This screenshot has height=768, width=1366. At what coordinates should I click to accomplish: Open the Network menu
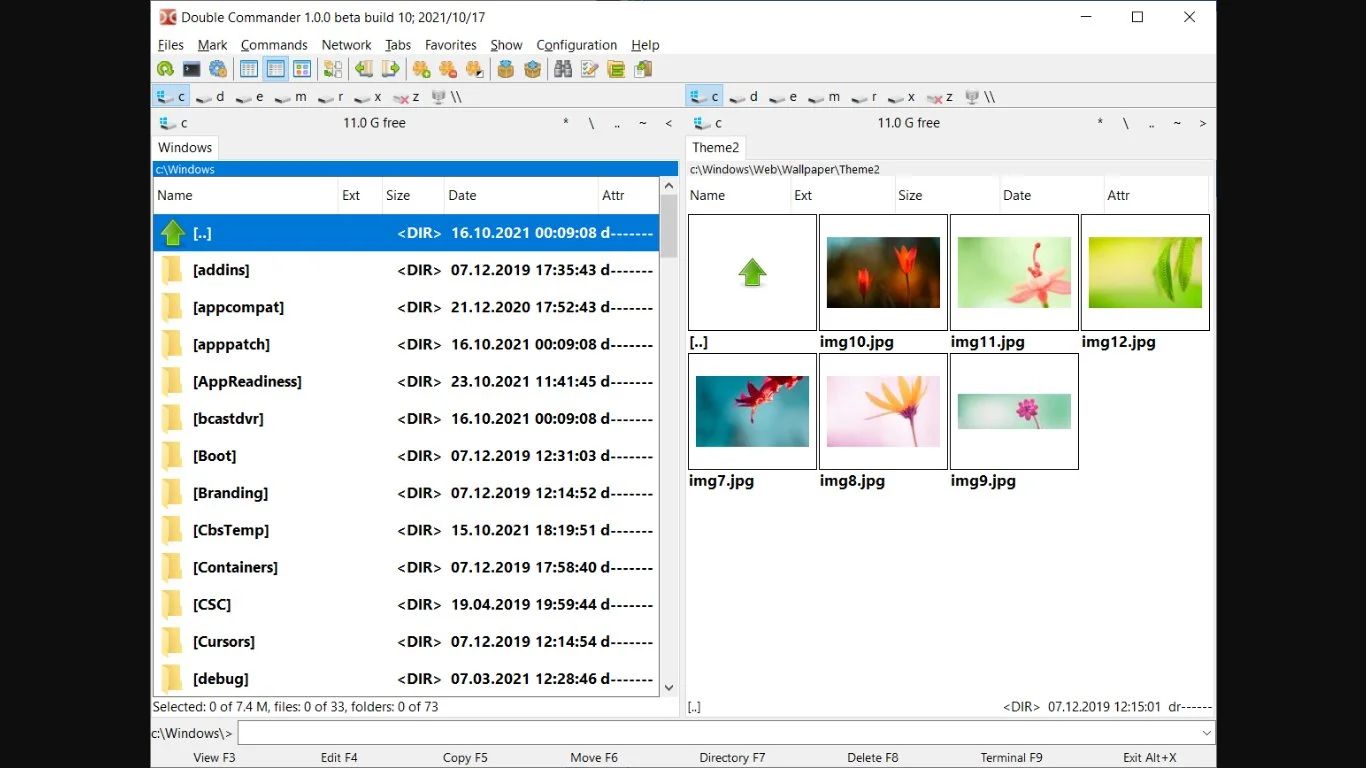coord(346,45)
